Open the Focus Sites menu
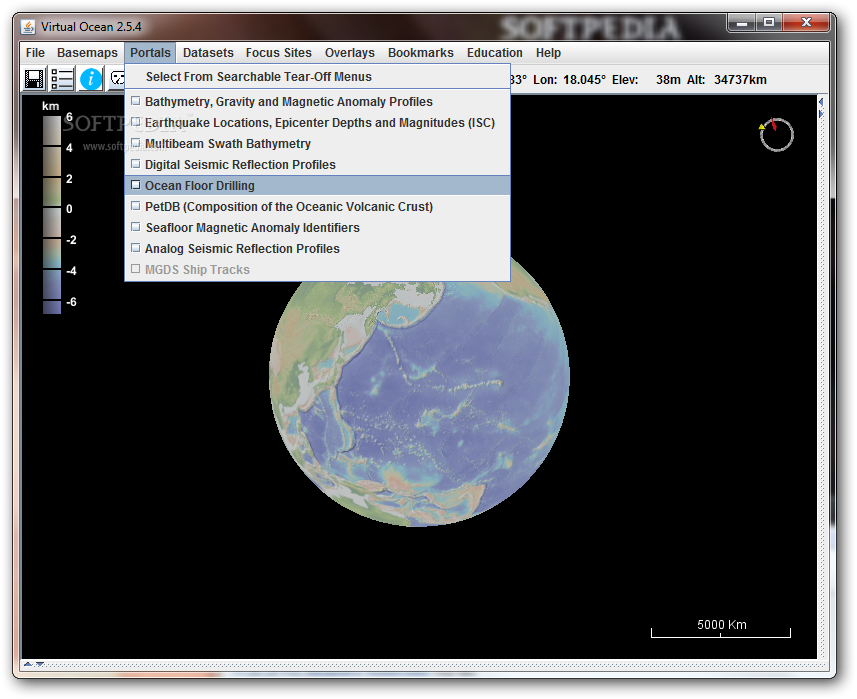The width and height of the screenshot is (857, 699). click(x=279, y=53)
